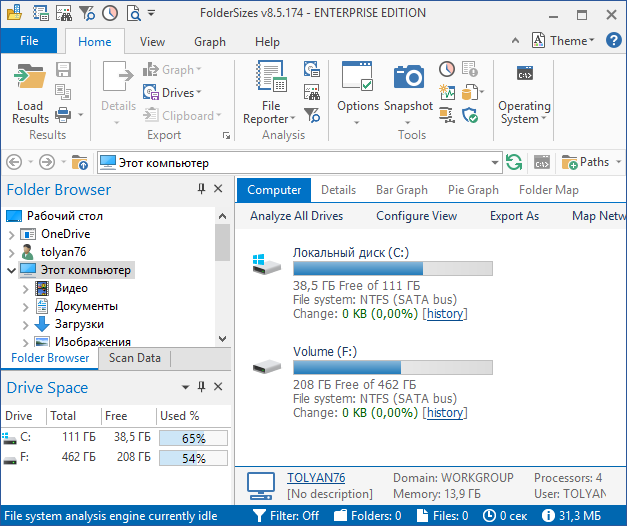Image resolution: width=627 pixels, height=526 pixels.
Task: Collapse the Этот компьютер tree node
Action: tap(11, 270)
